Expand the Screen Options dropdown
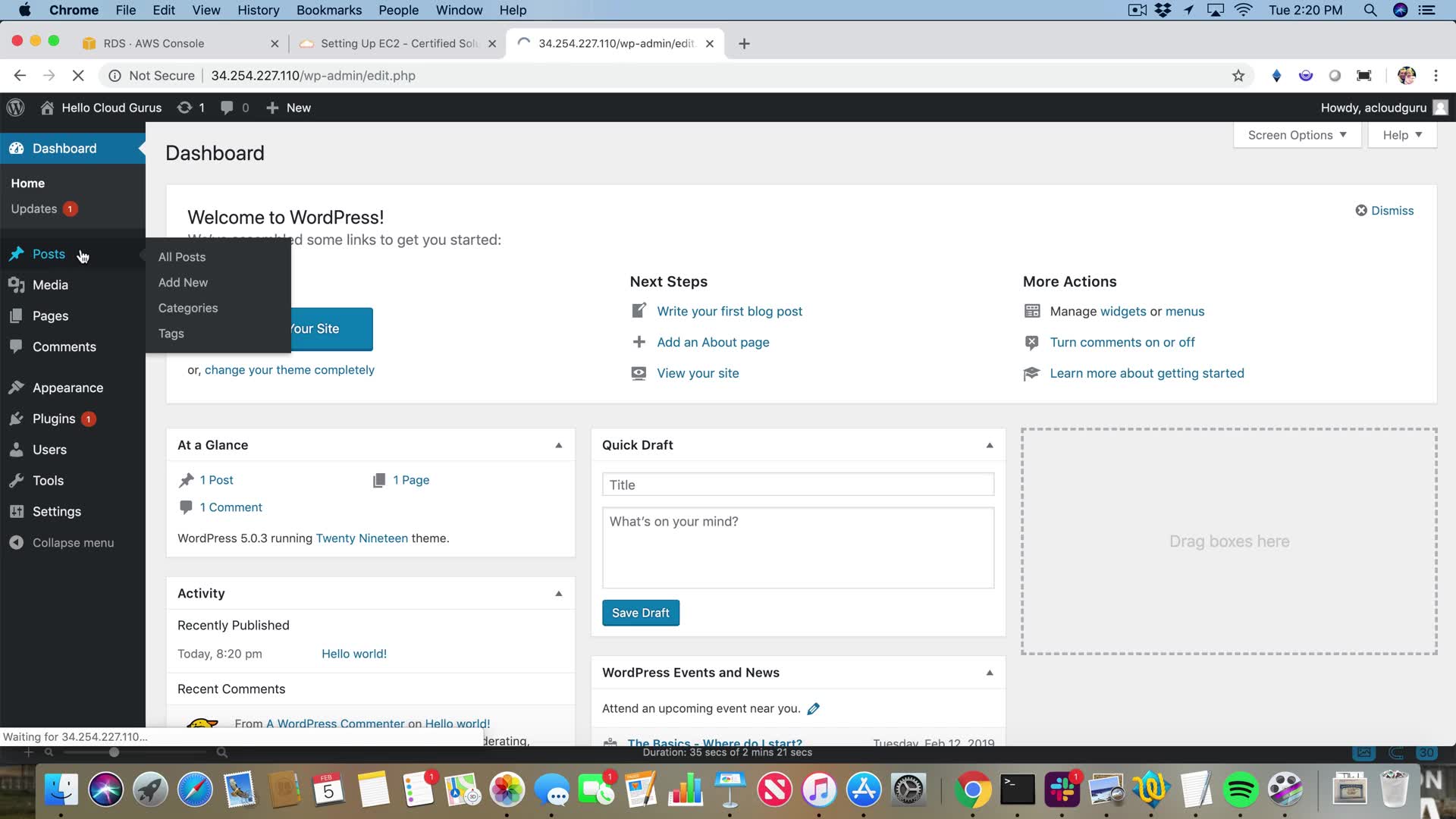Screen dimensions: 1456x819 click(x=1297, y=135)
